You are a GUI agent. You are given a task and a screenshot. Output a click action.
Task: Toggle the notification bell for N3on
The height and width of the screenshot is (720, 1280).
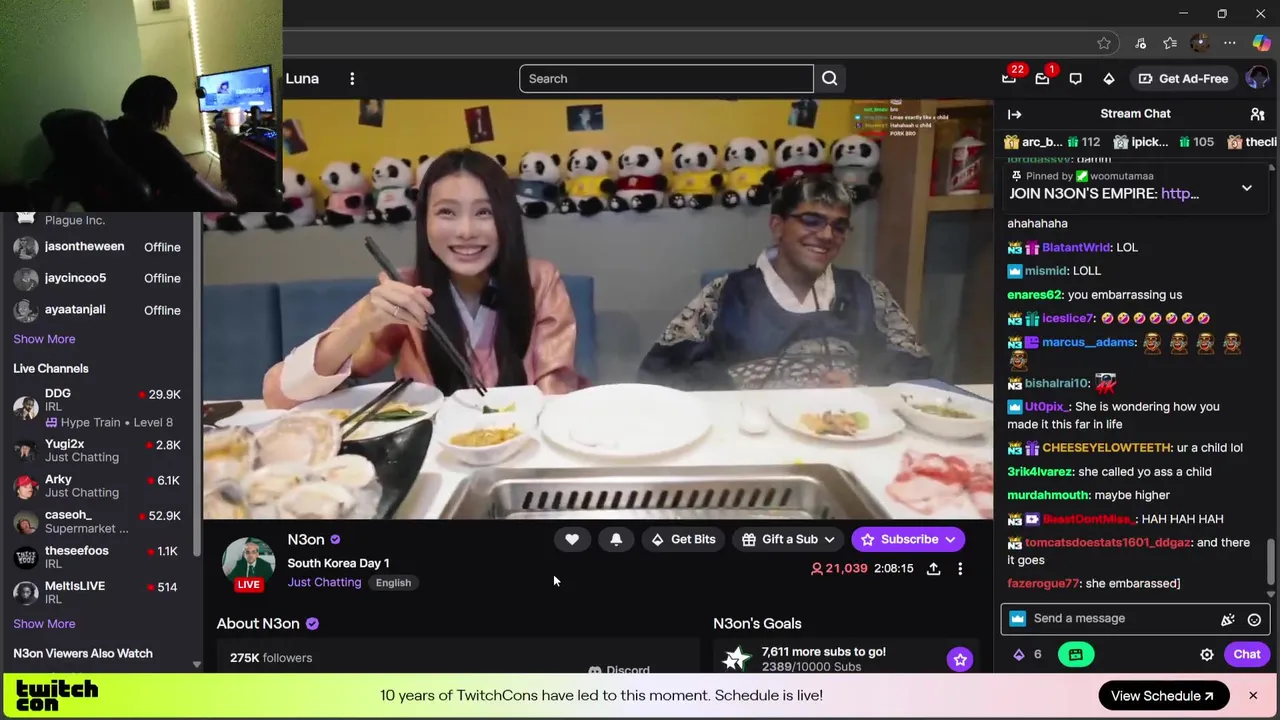[616, 539]
